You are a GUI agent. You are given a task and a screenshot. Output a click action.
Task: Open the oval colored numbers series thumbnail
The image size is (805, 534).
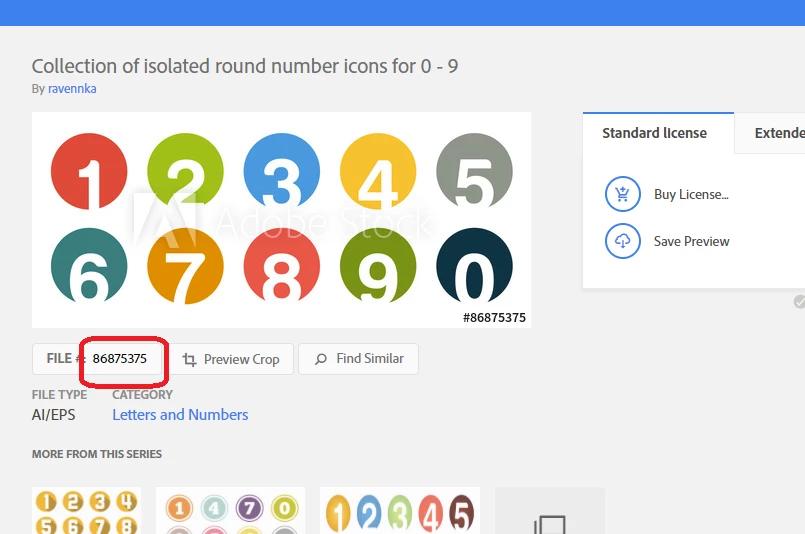pyautogui.click(x=400, y=511)
